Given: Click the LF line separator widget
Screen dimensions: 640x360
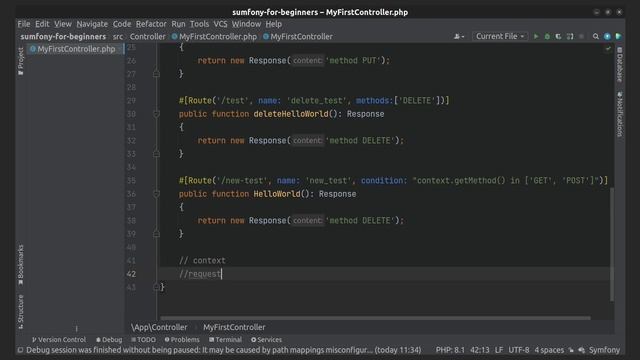Looking at the screenshot, I should pos(499,350).
